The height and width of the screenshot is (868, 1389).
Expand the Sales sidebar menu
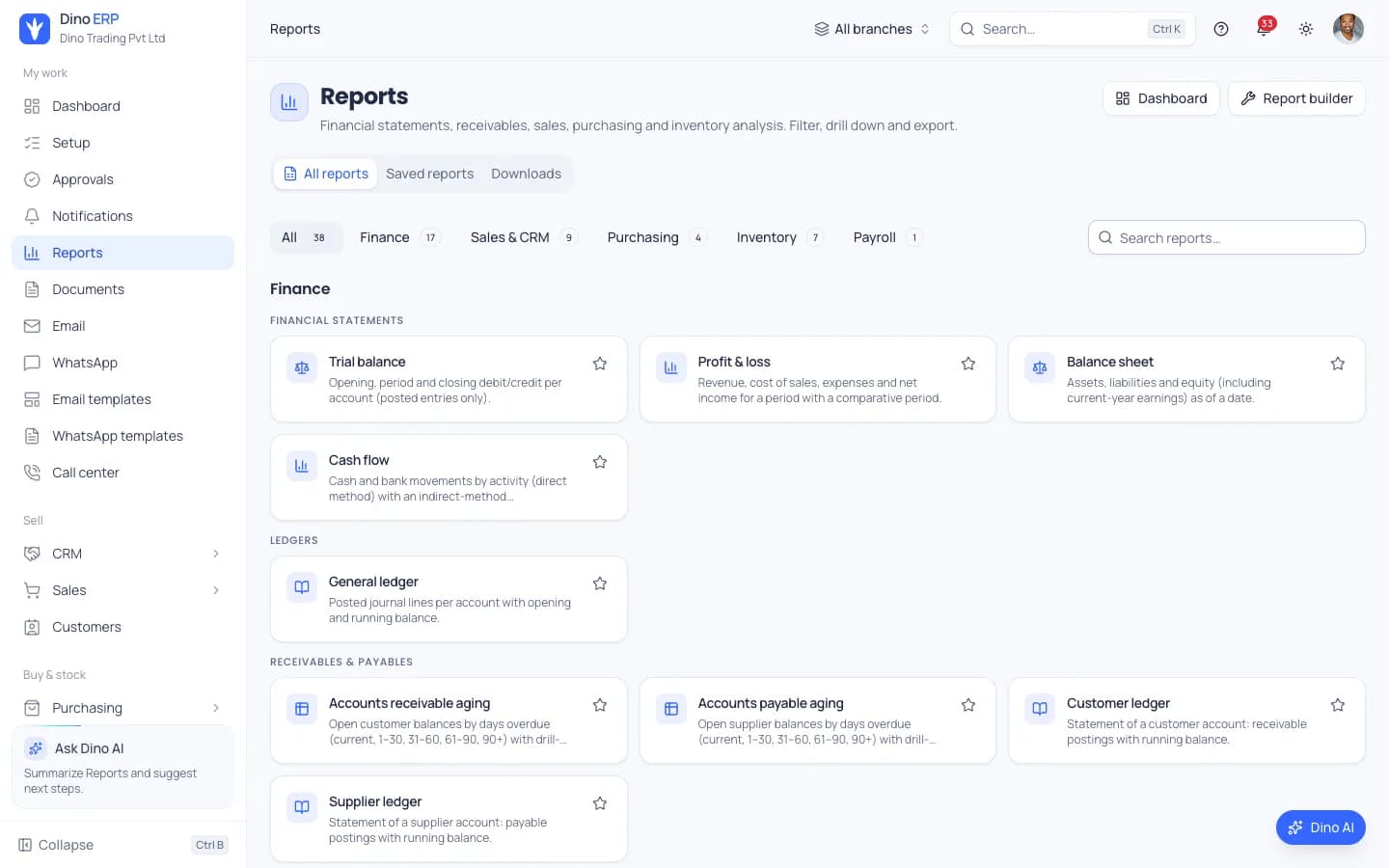(123, 590)
